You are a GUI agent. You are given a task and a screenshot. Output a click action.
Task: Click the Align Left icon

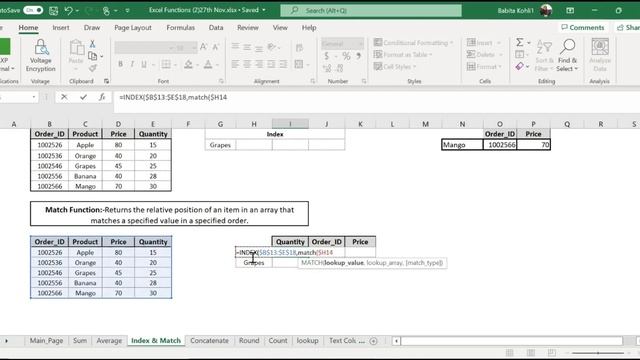236,64
